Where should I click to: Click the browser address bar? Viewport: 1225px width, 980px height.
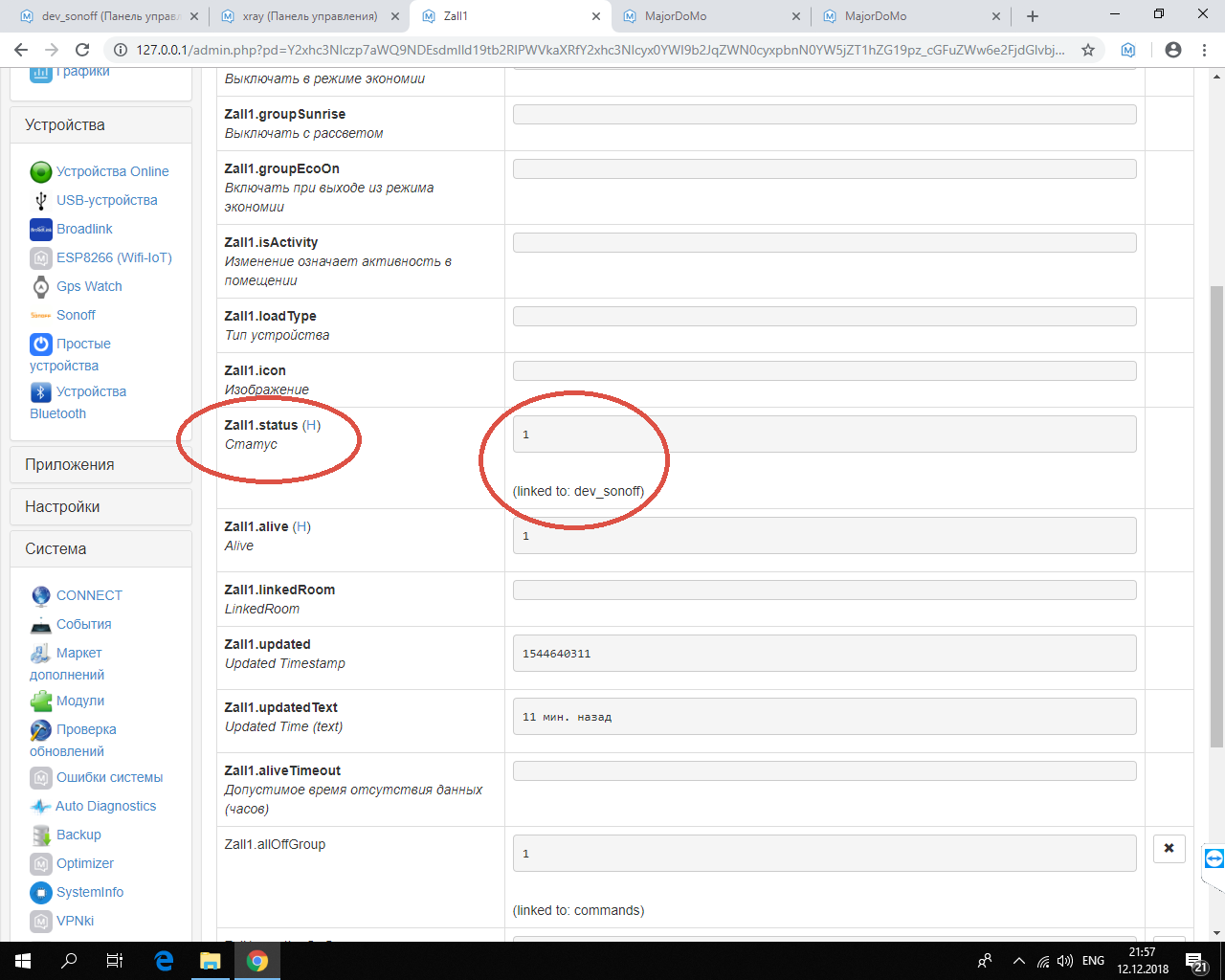[x=600, y=50]
